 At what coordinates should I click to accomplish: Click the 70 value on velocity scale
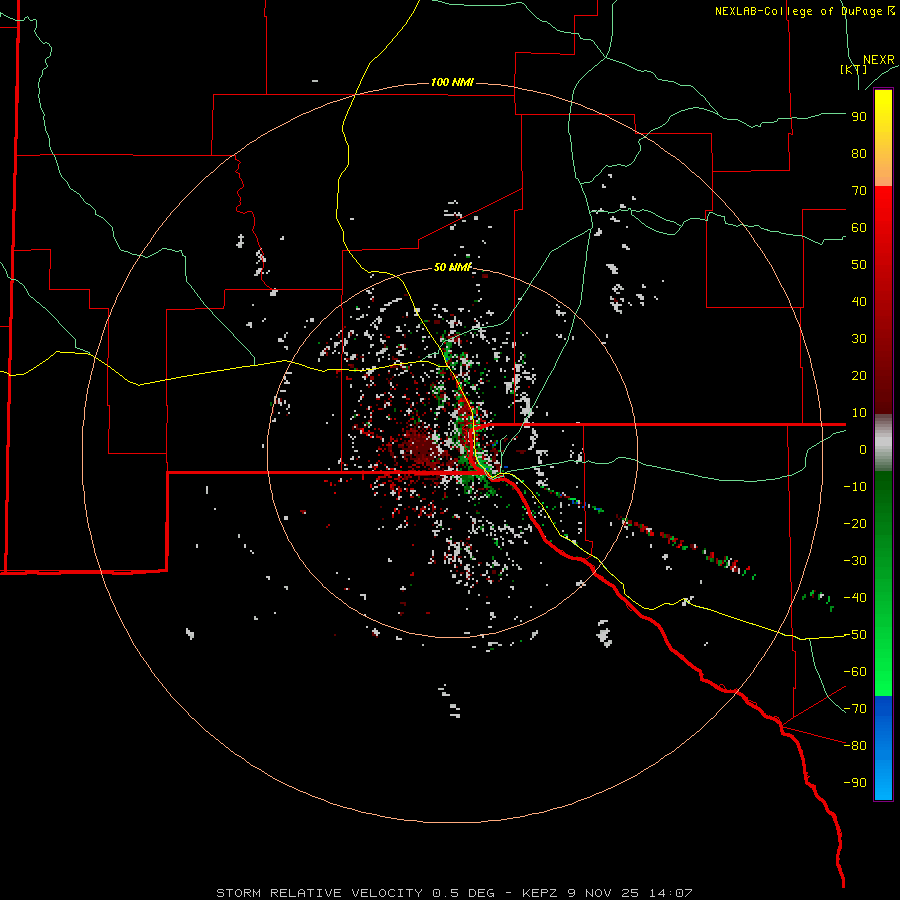(x=859, y=191)
